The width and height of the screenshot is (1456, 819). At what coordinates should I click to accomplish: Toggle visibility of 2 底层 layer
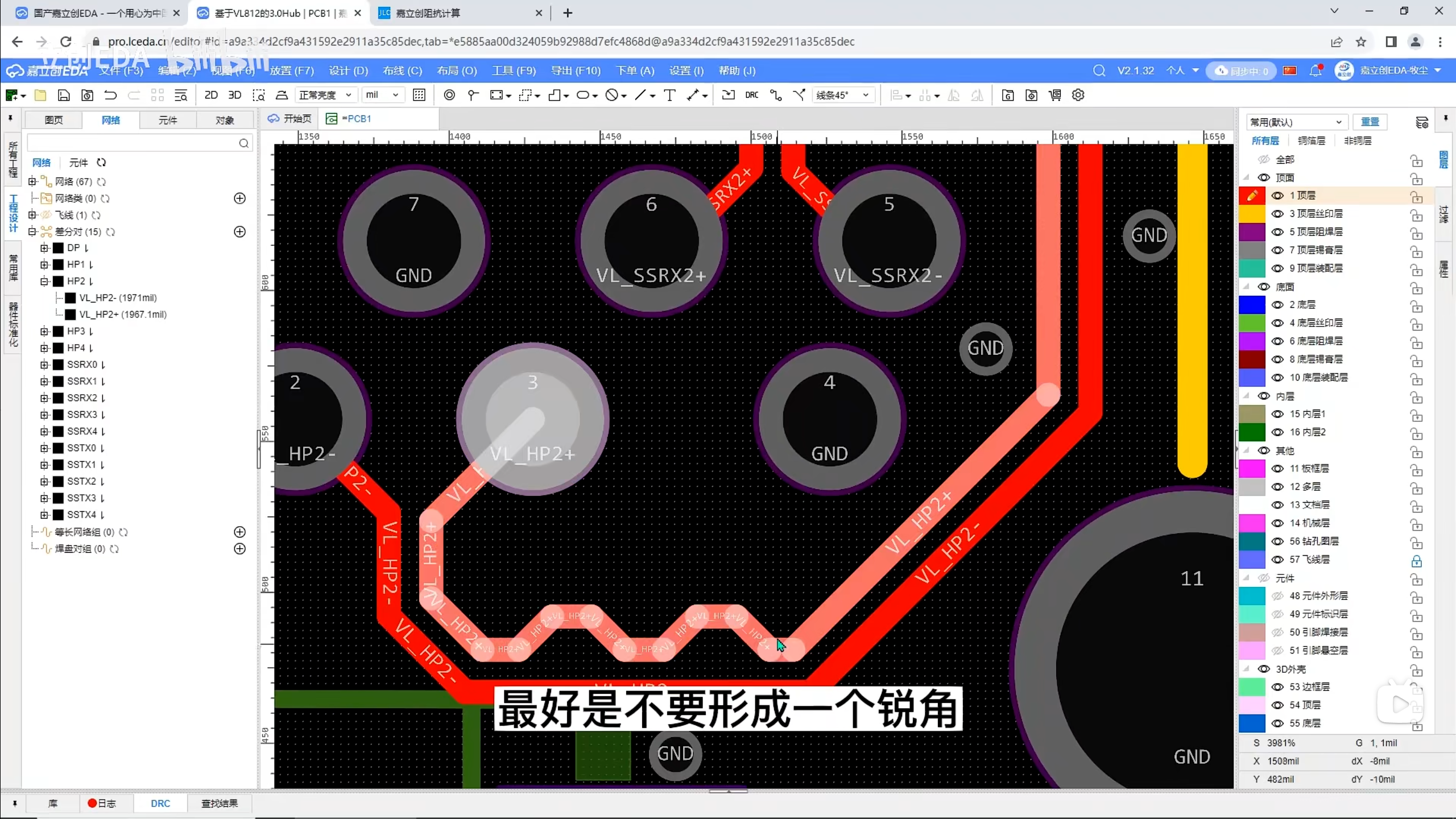(x=1277, y=304)
